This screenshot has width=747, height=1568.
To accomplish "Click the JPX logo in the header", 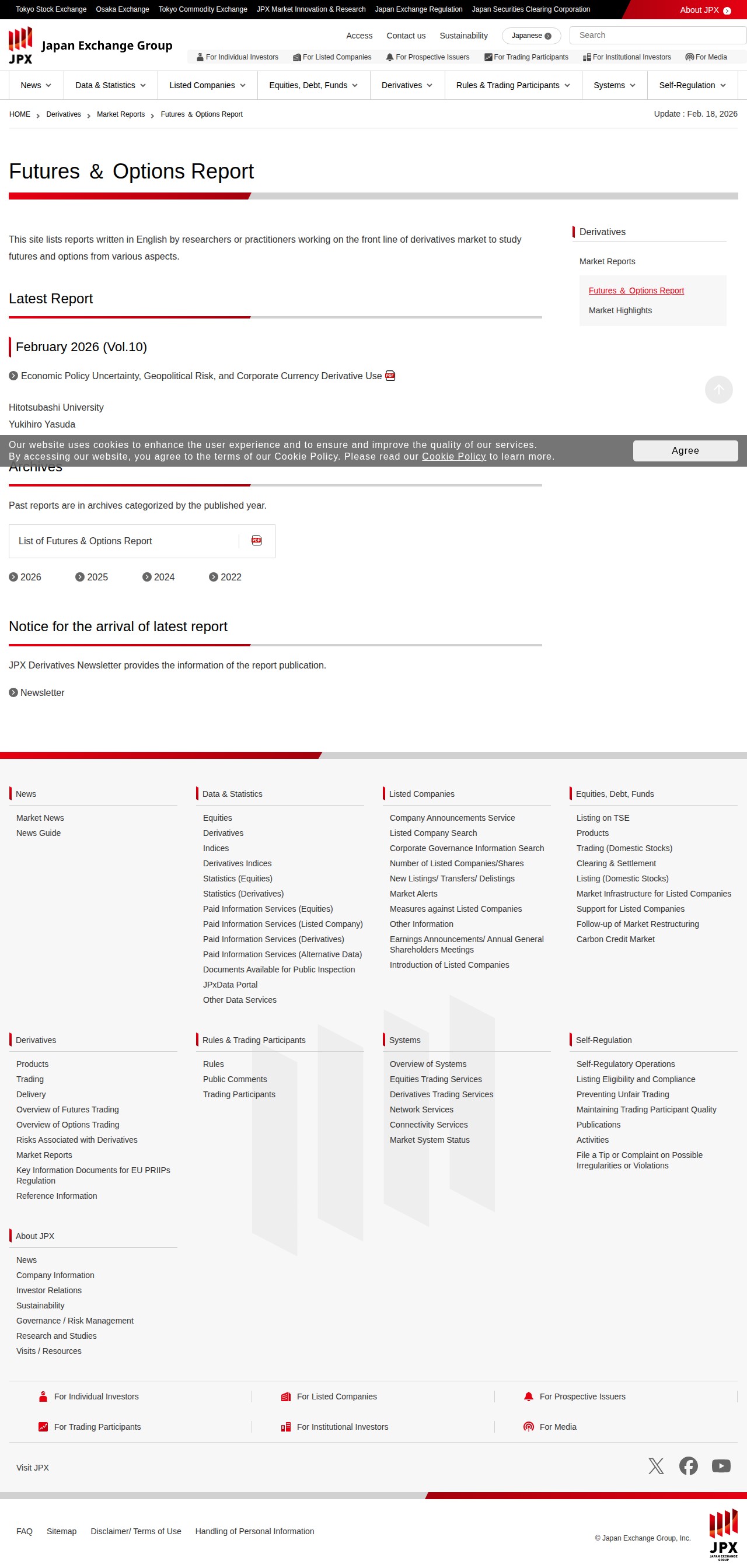I will point(90,45).
